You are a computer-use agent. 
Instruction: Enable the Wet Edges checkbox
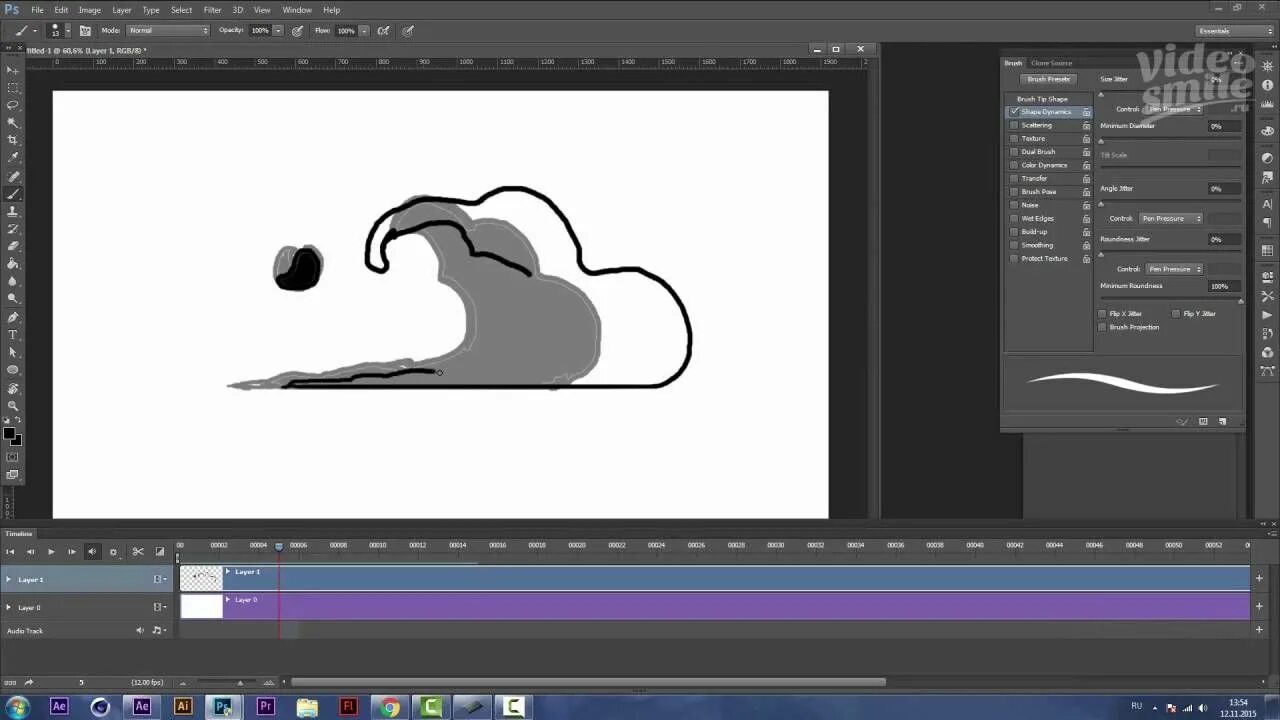point(1014,218)
